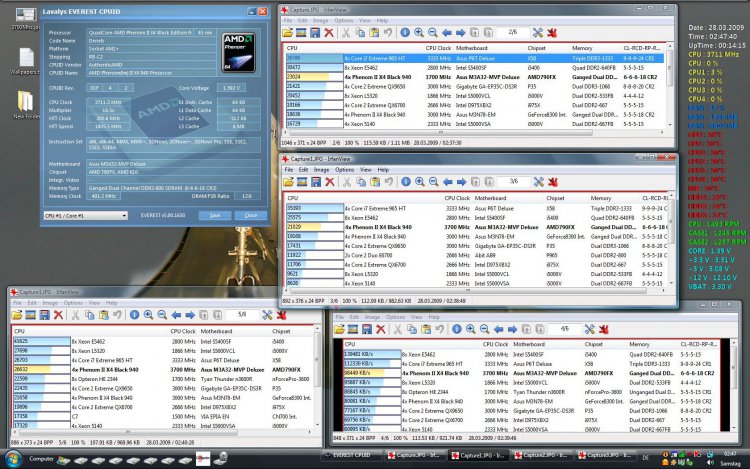Image resolution: width=750 pixels, height=469 pixels.
Task: Click bold Phenom II X4 Black 940 row in Capture1.JPG
Action: point(477,227)
